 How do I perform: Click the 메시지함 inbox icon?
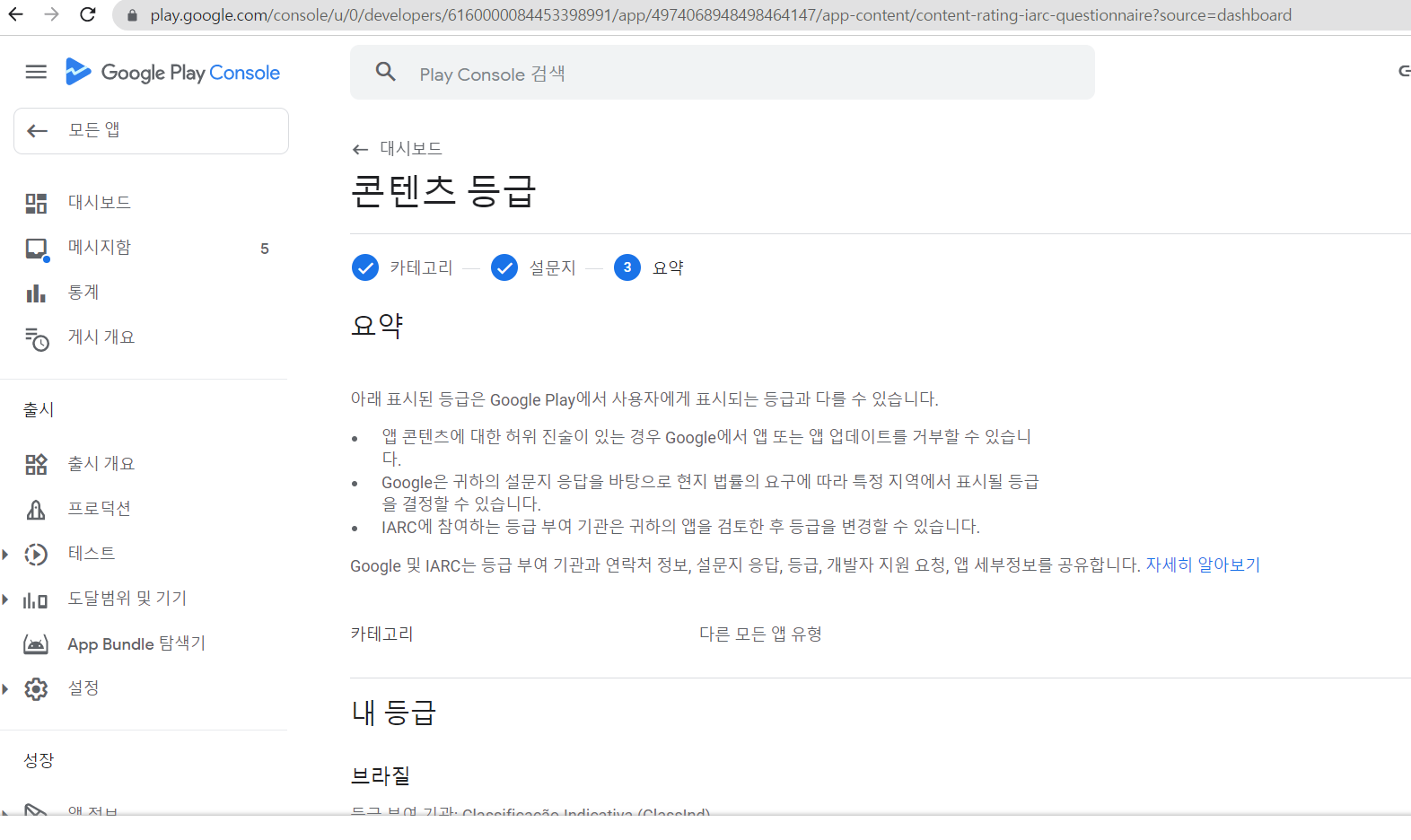pyautogui.click(x=36, y=249)
